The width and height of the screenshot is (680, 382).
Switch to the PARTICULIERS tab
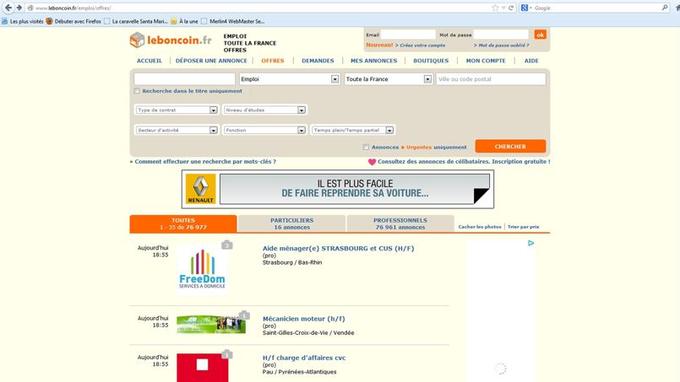[291, 224]
